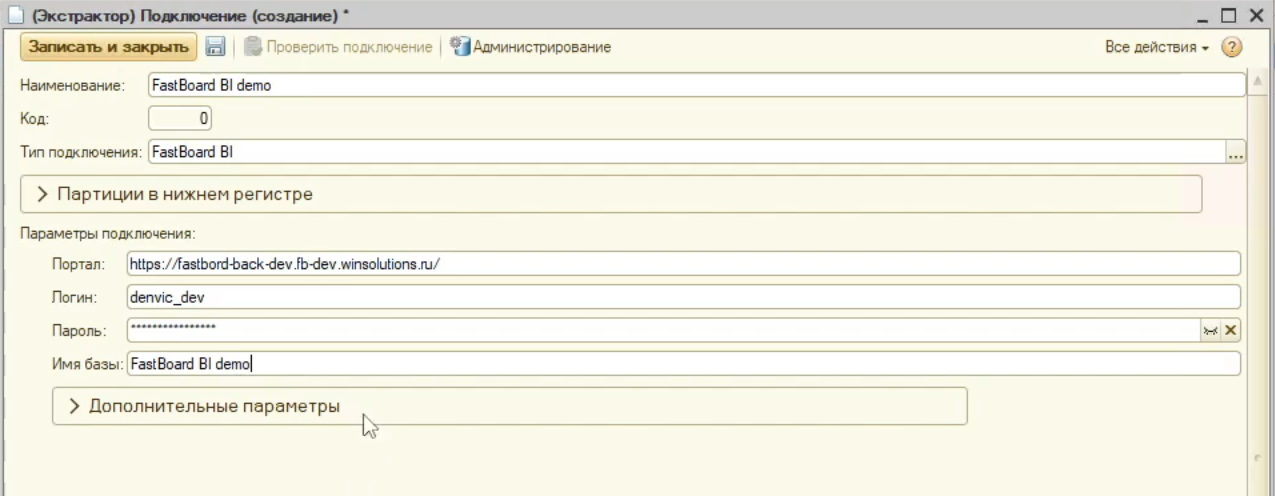The height and width of the screenshot is (496, 1275).
Task: Click the Параметры подключения label
Action: tap(107, 234)
